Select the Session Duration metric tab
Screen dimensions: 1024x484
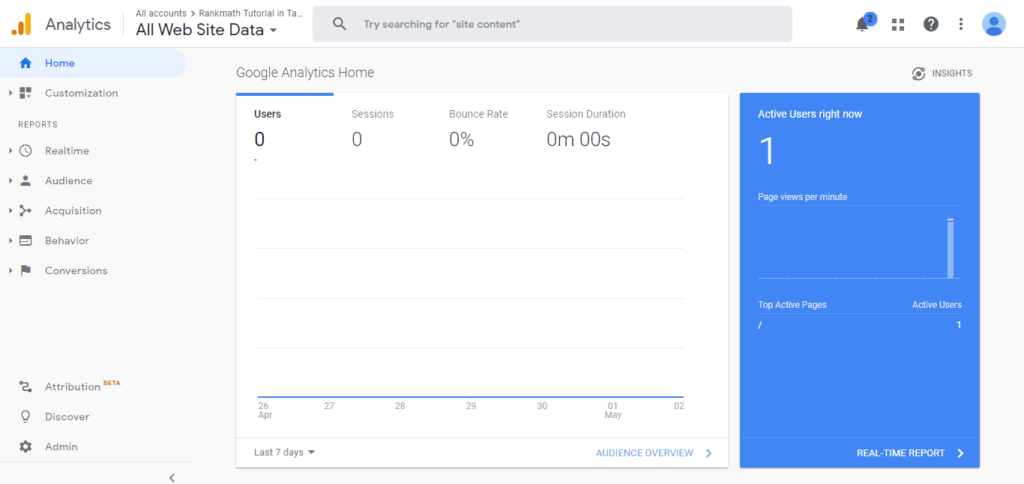tap(586, 131)
